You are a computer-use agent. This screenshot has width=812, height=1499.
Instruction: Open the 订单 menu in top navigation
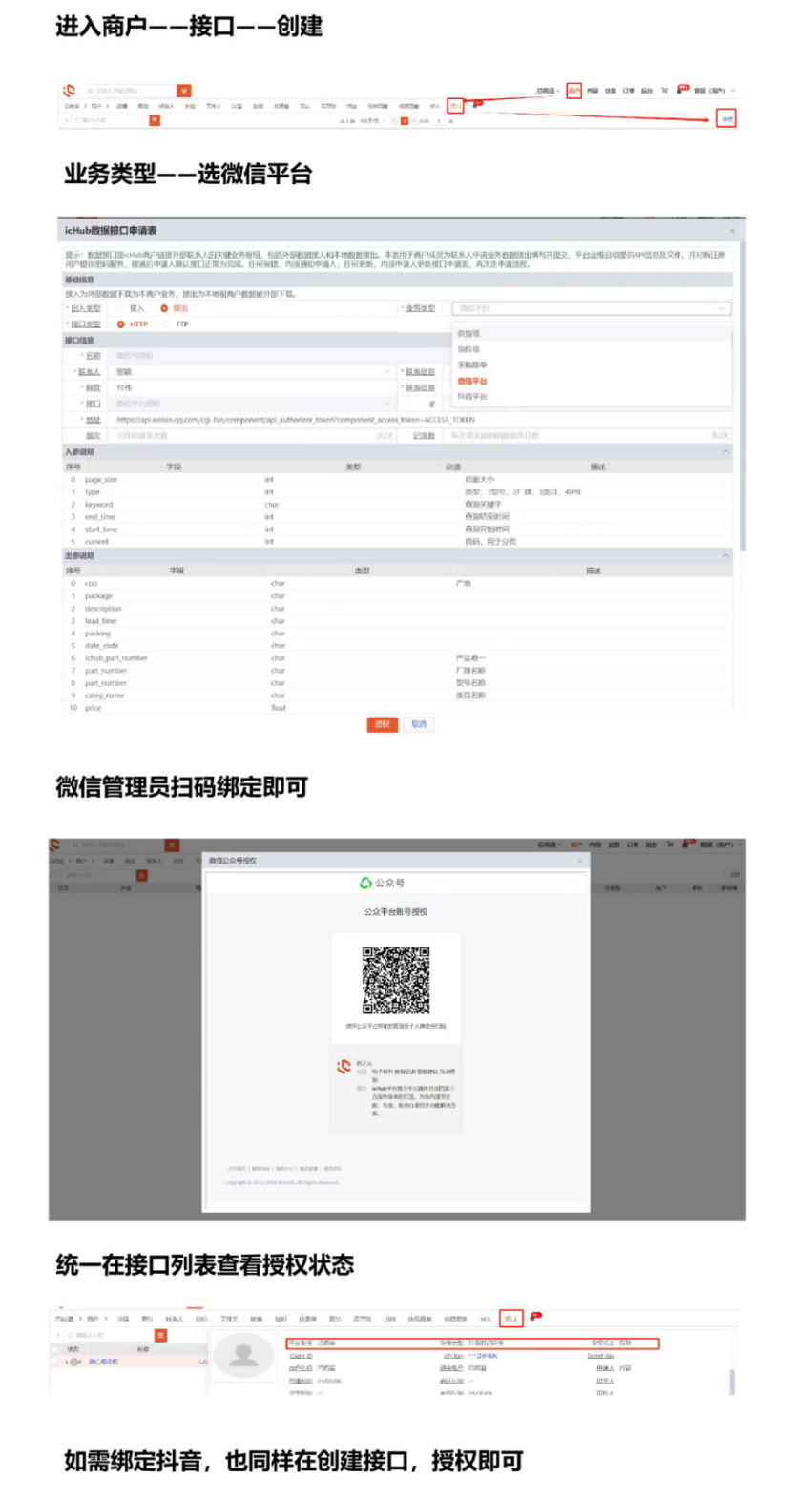[x=629, y=91]
